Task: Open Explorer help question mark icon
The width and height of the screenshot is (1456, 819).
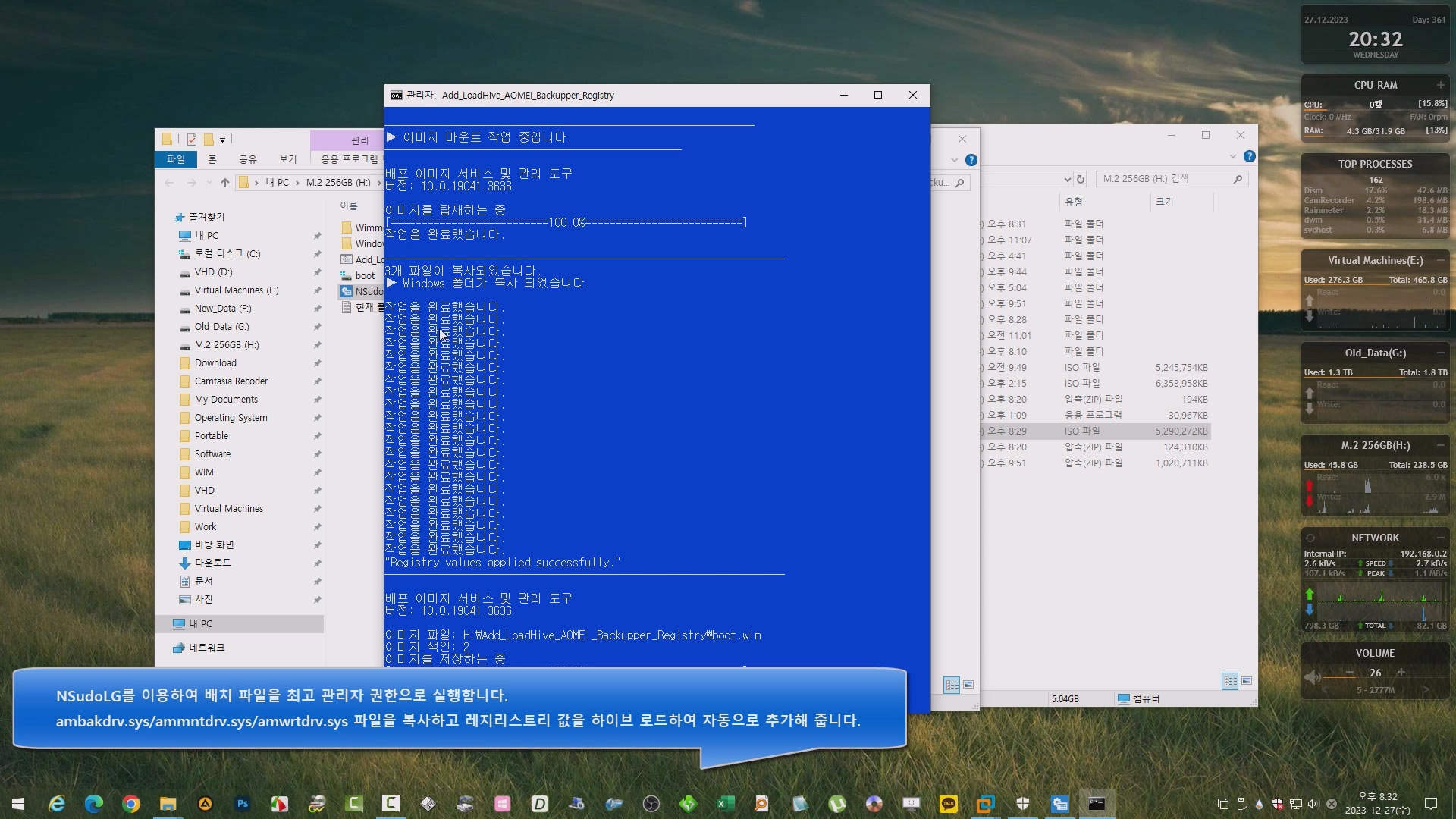Action: tap(1249, 156)
